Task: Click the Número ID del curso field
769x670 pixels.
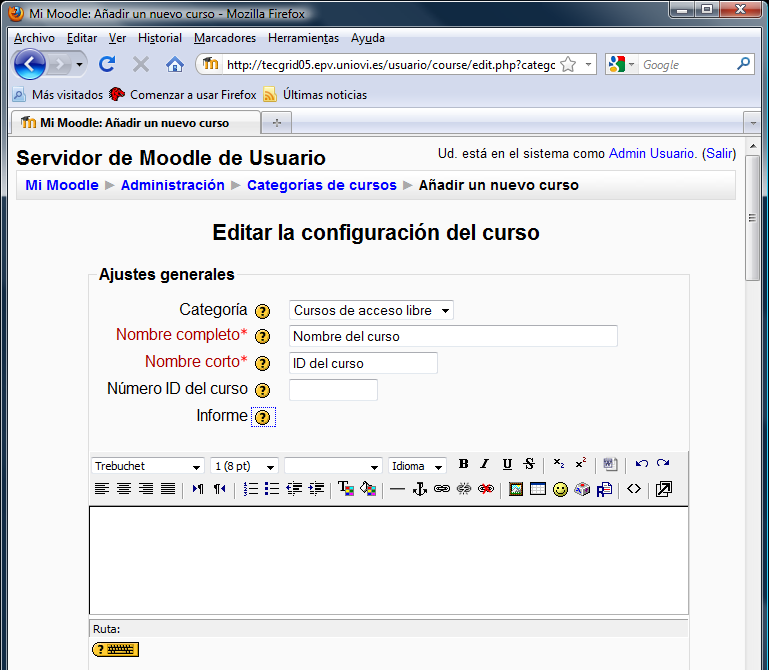Action: tap(333, 390)
